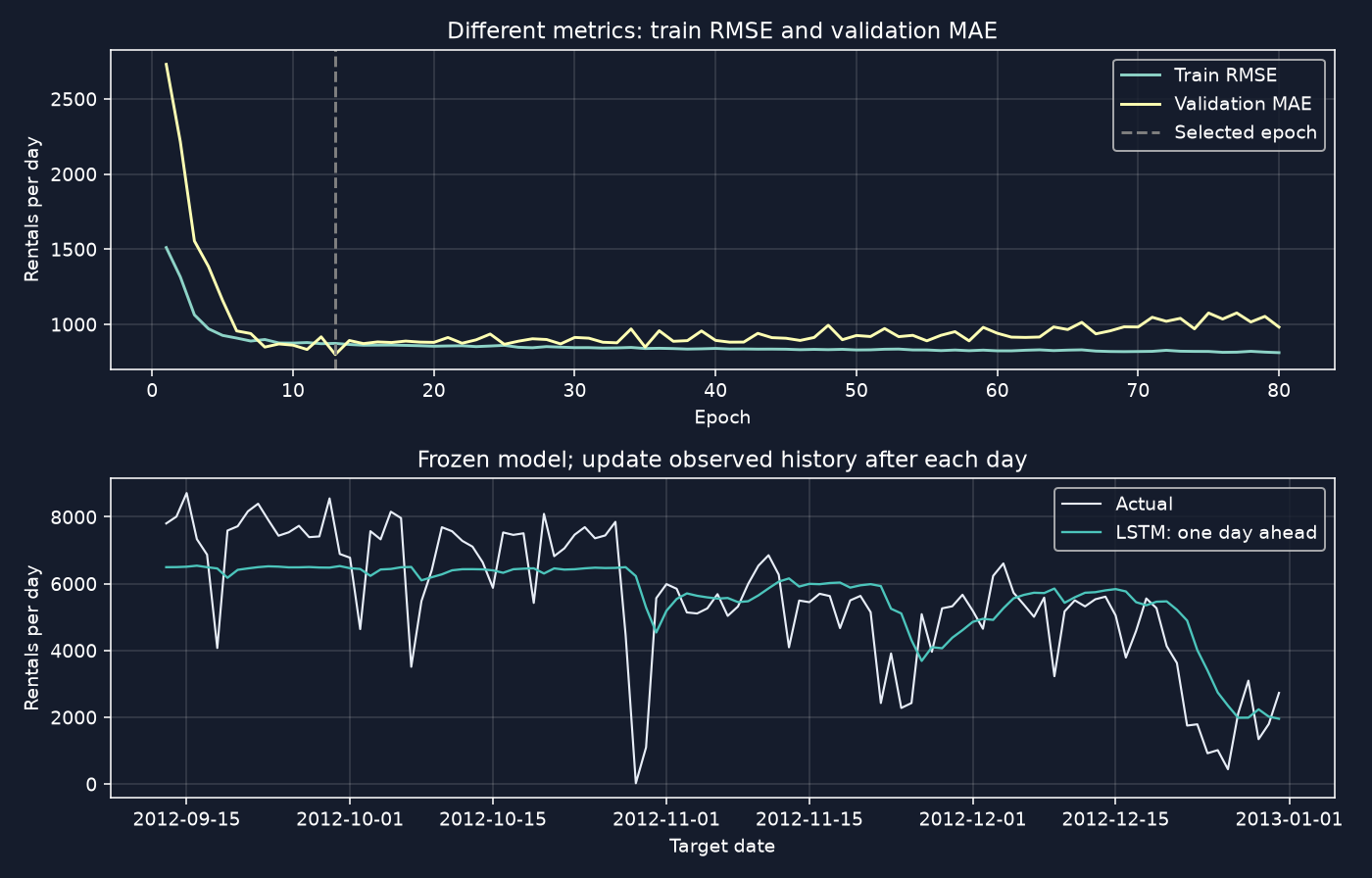Image resolution: width=1372 pixels, height=878 pixels.
Task: Click the 8000 y-axis tick label
Action: pyautogui.click(x=76, y=517)
